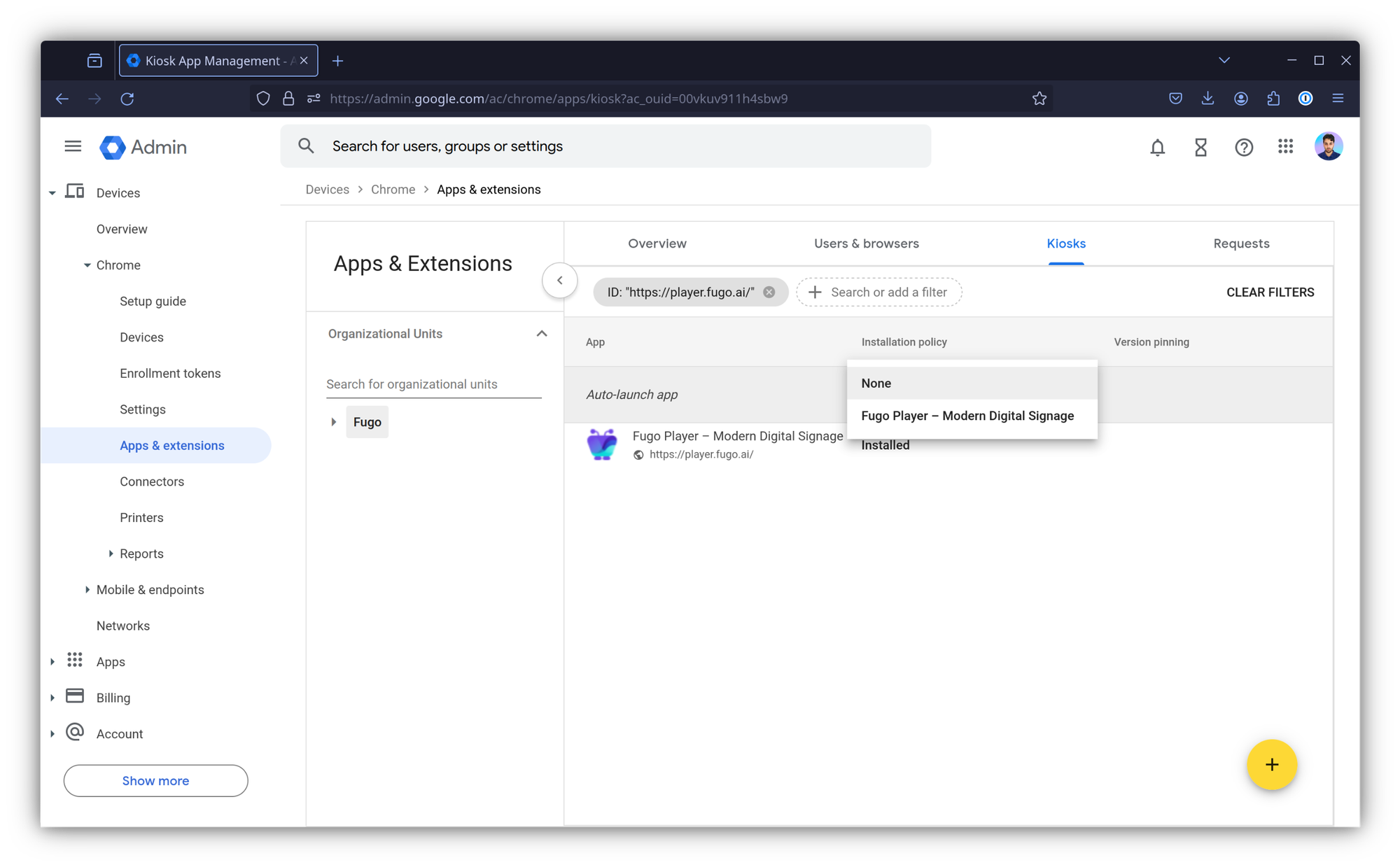Open the main hamburger menu
Screen dimensions: 1400x867
point(73,146)
